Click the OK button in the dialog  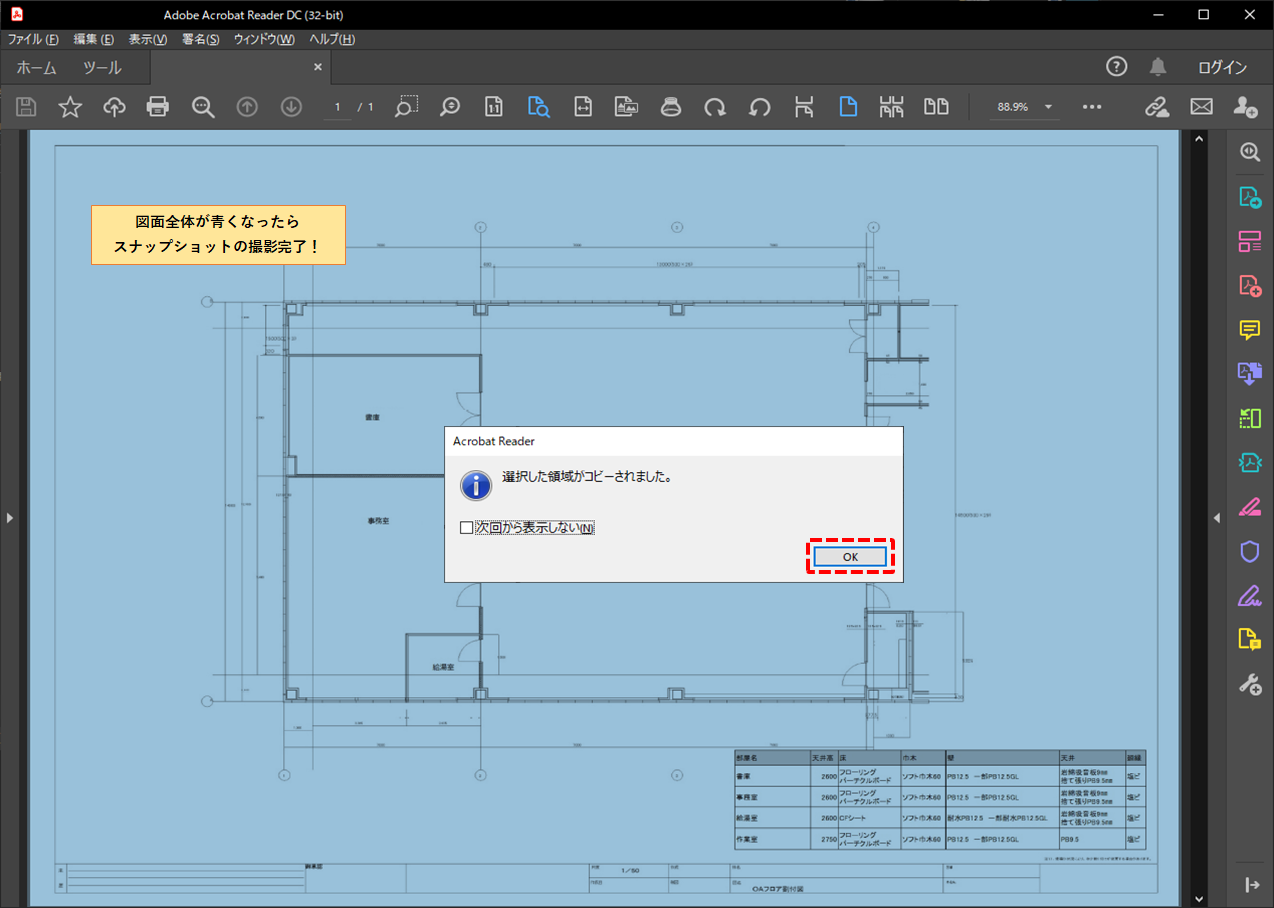(x=849, y=557)
